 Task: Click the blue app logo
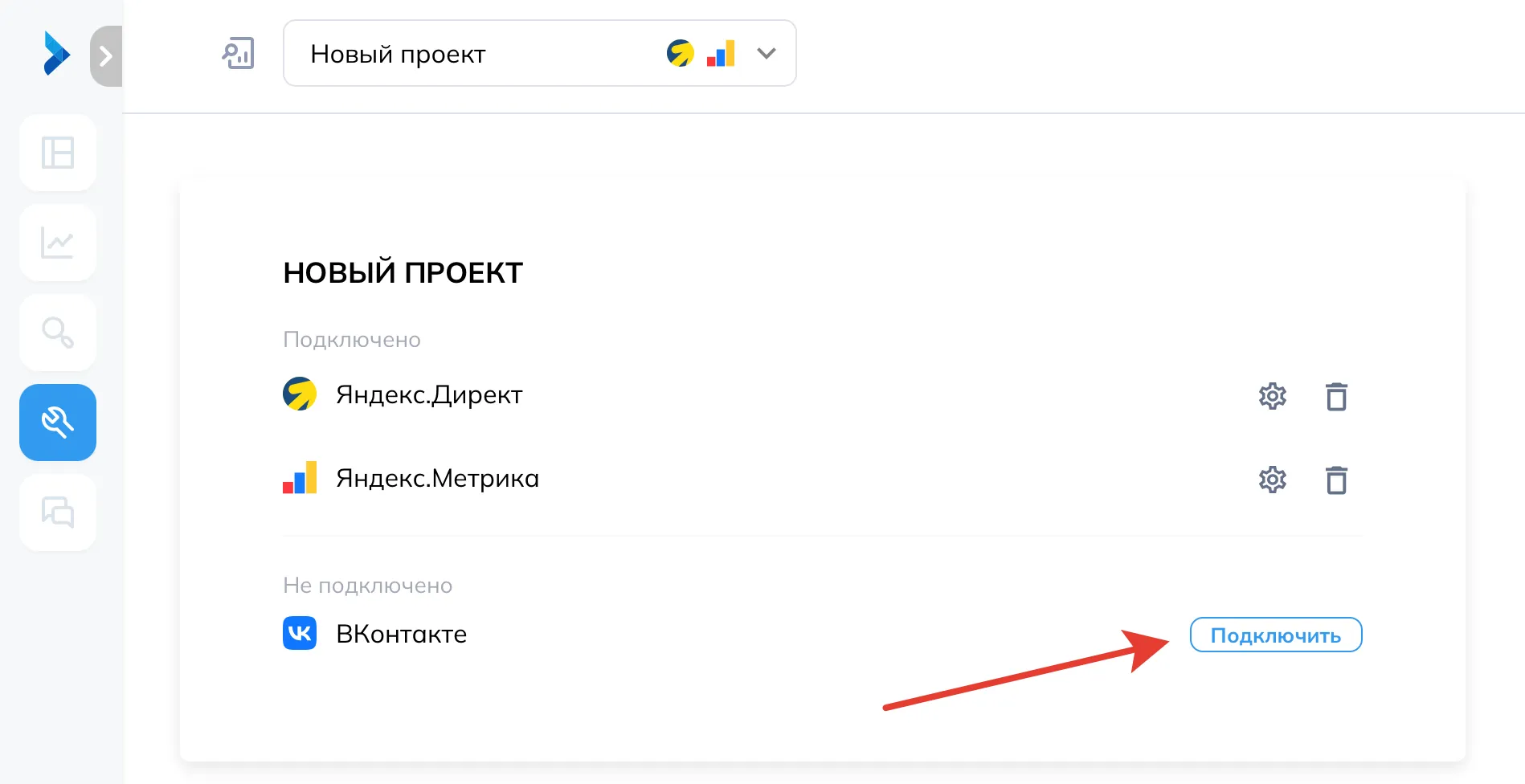(56, 54)
